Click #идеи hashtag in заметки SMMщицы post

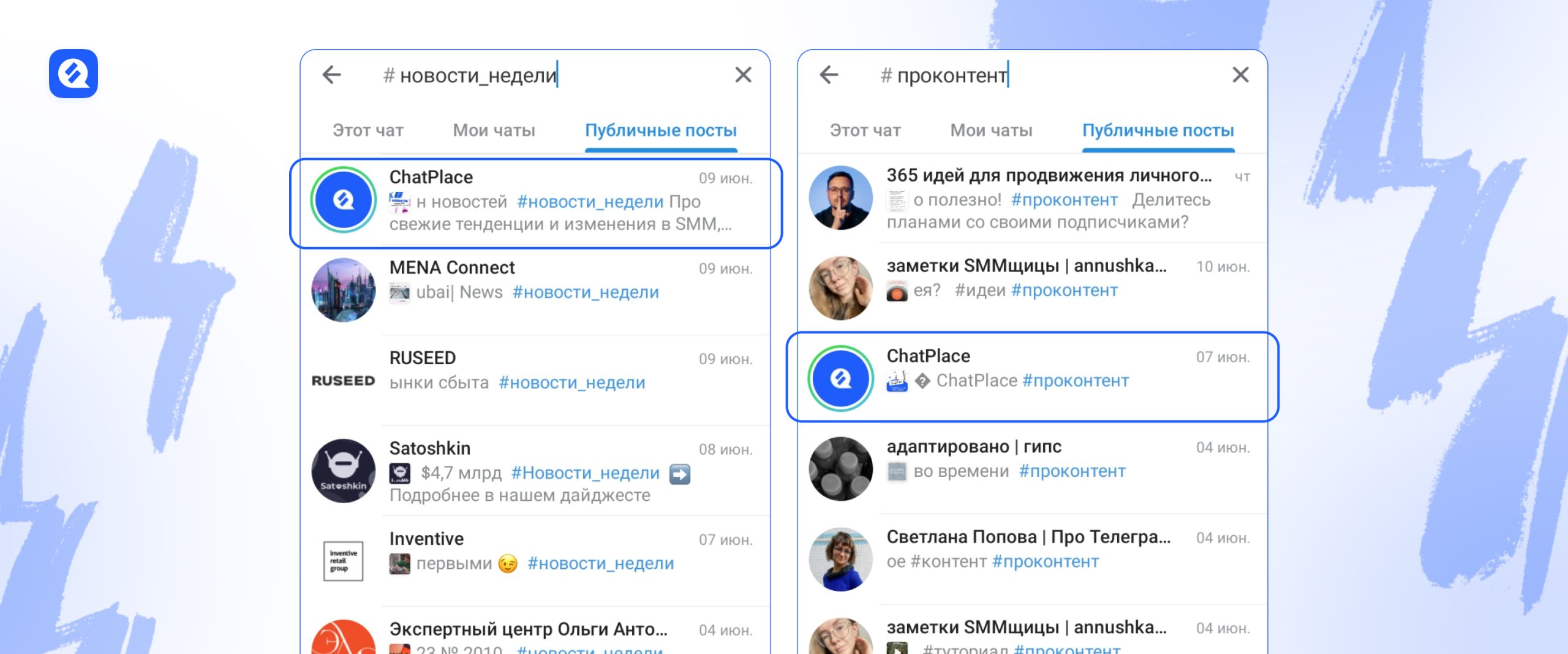[x=980, y=291]
